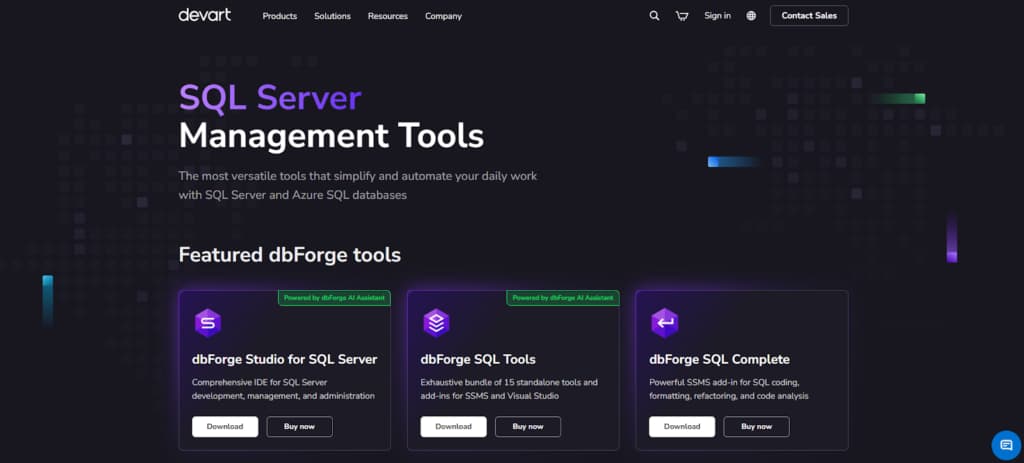Click the dbForge Studio for SQL Server icon
The image size is (1024, 463).
point(208,323)
